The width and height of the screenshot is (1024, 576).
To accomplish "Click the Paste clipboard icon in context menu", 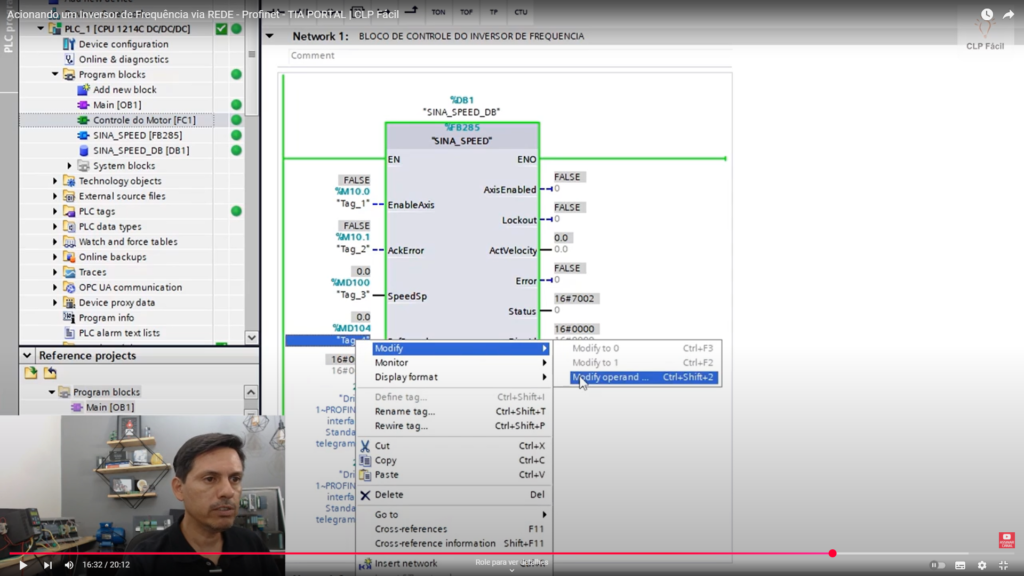I will click(365, 475).
